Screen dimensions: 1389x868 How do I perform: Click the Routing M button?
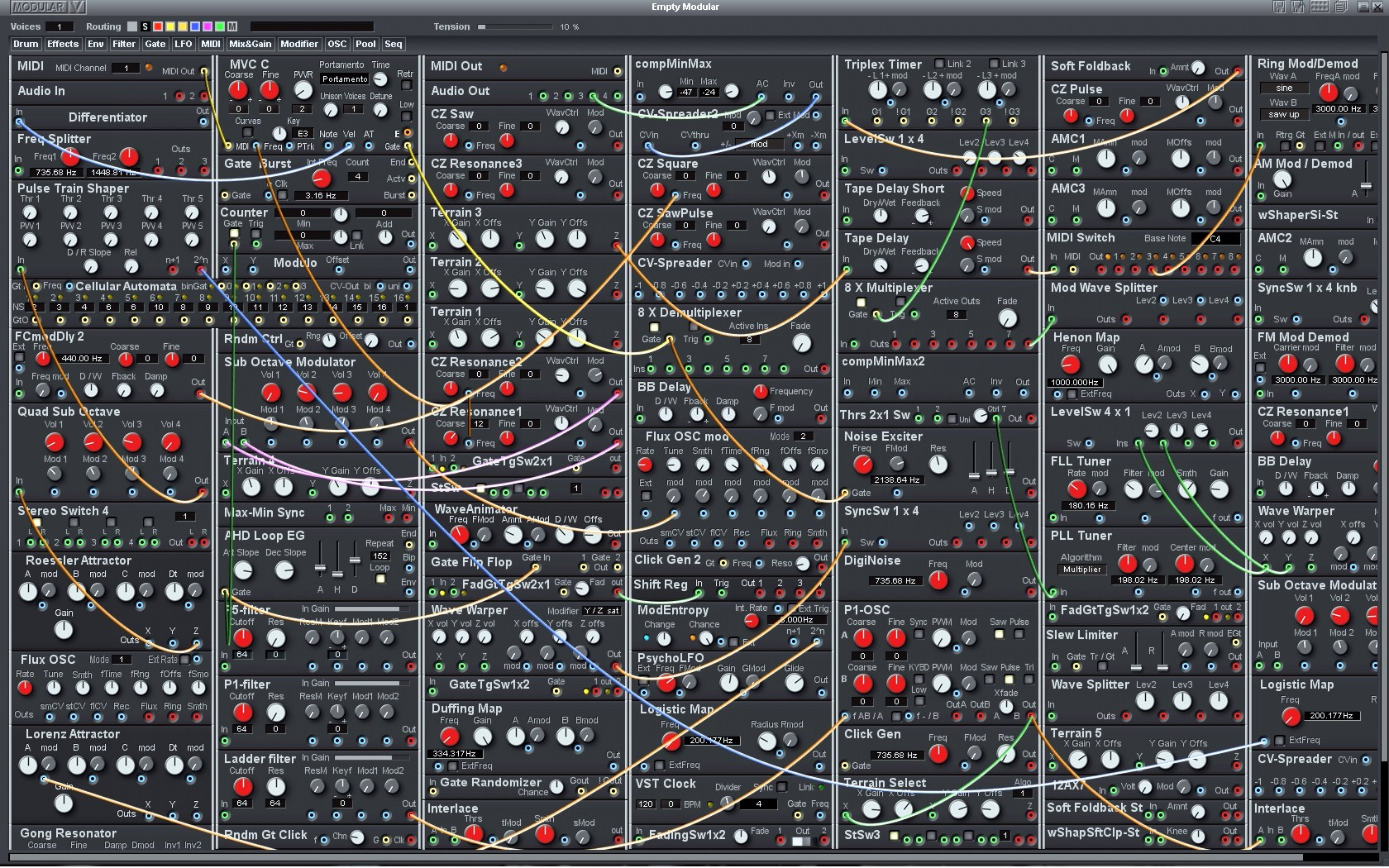coord(232,27)
